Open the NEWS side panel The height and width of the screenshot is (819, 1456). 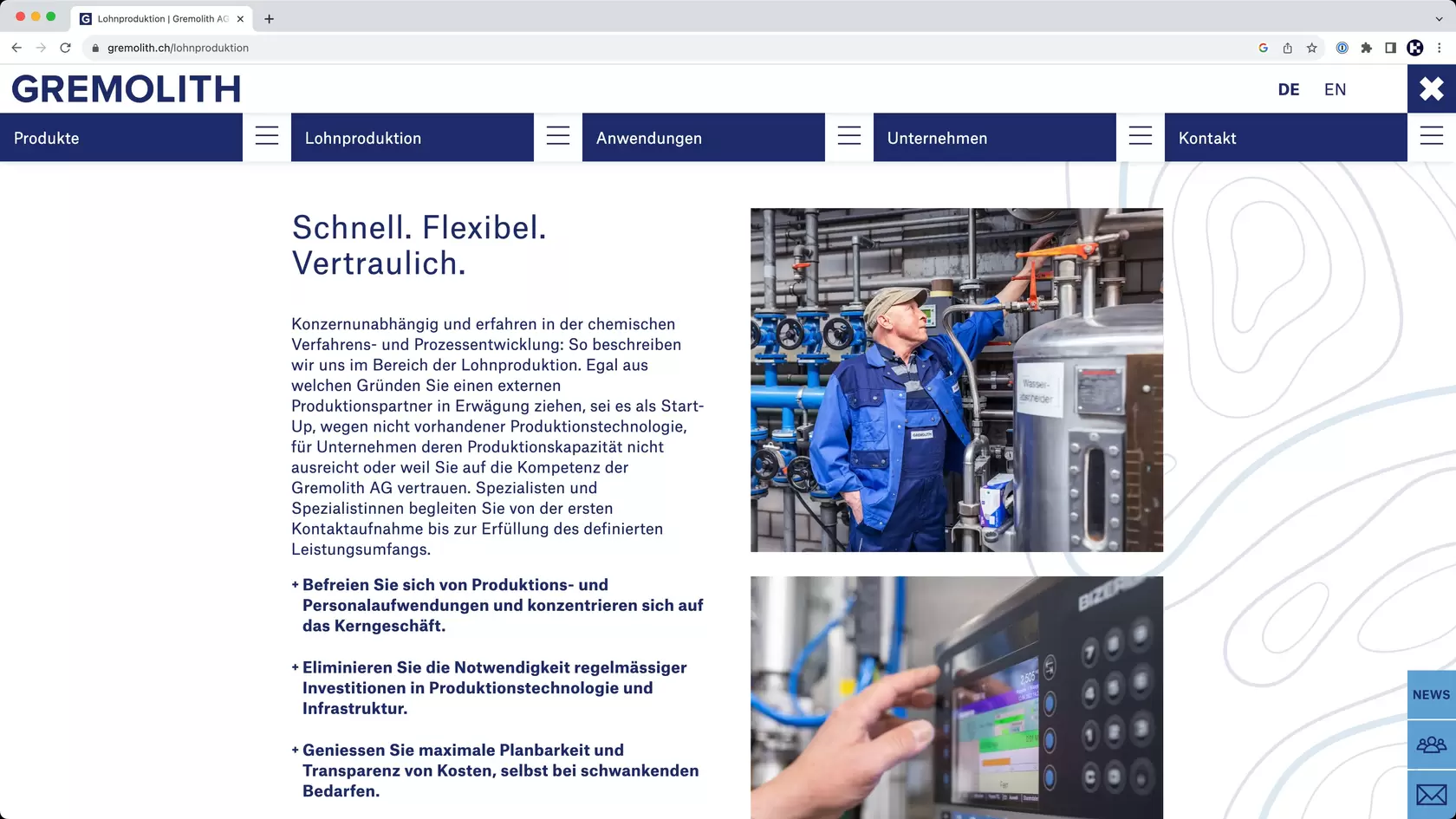pyautogui.click(x=1431, y=694)
